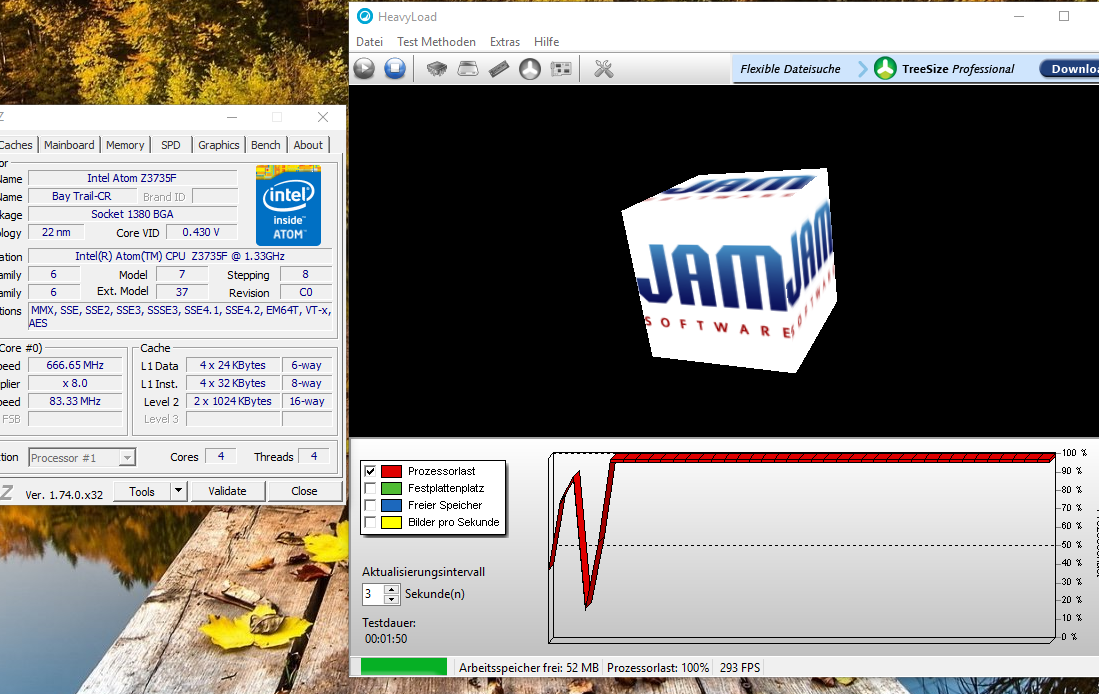Viewport: 1099px width, 694px height.
Task: Click the '293 FPS' status bar entry
Action: [739, 667]
